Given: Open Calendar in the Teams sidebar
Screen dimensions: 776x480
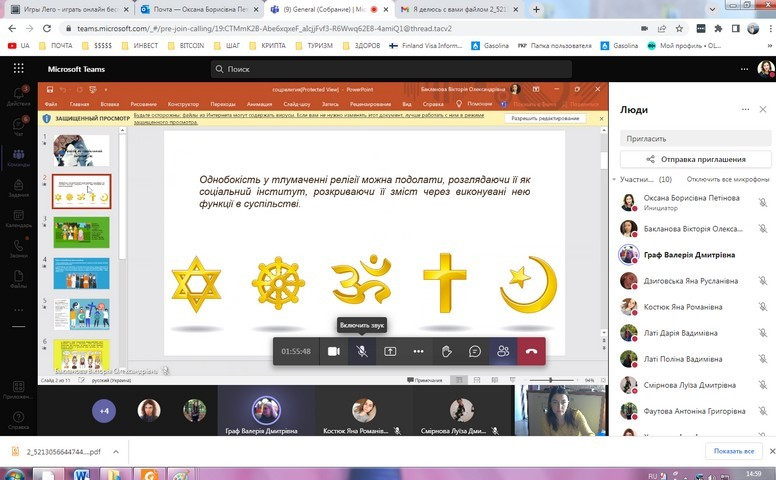Looking at the screenshot, I should point(18,218).
